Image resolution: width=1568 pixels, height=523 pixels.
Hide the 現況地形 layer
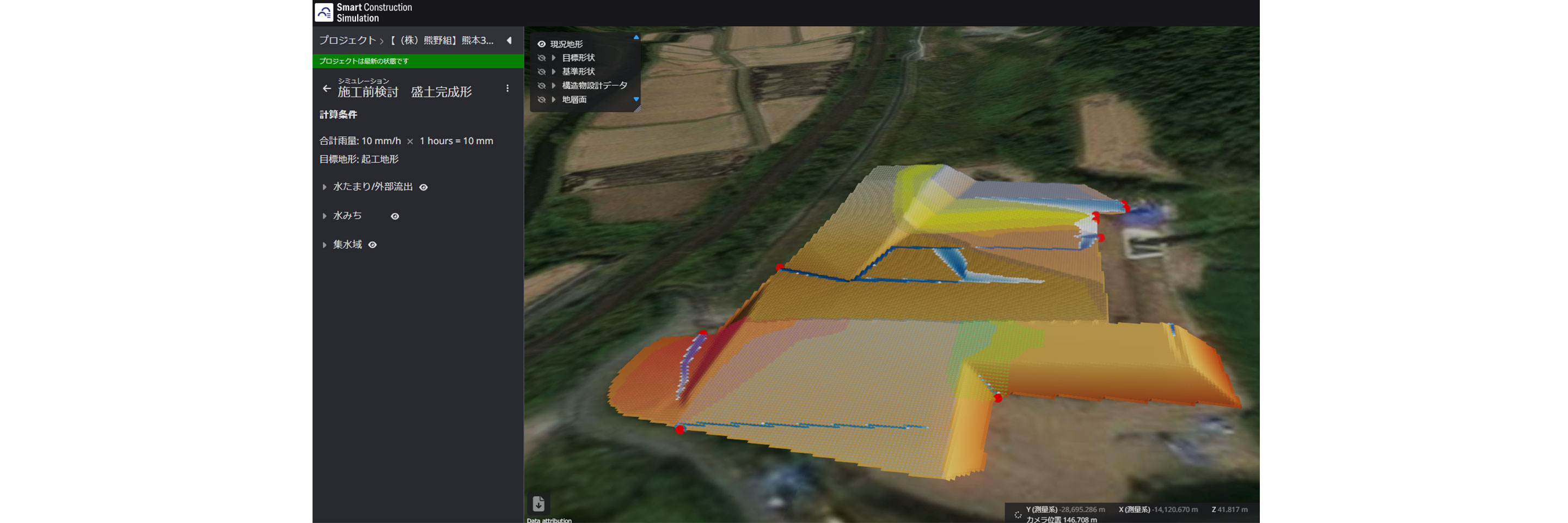541,45
